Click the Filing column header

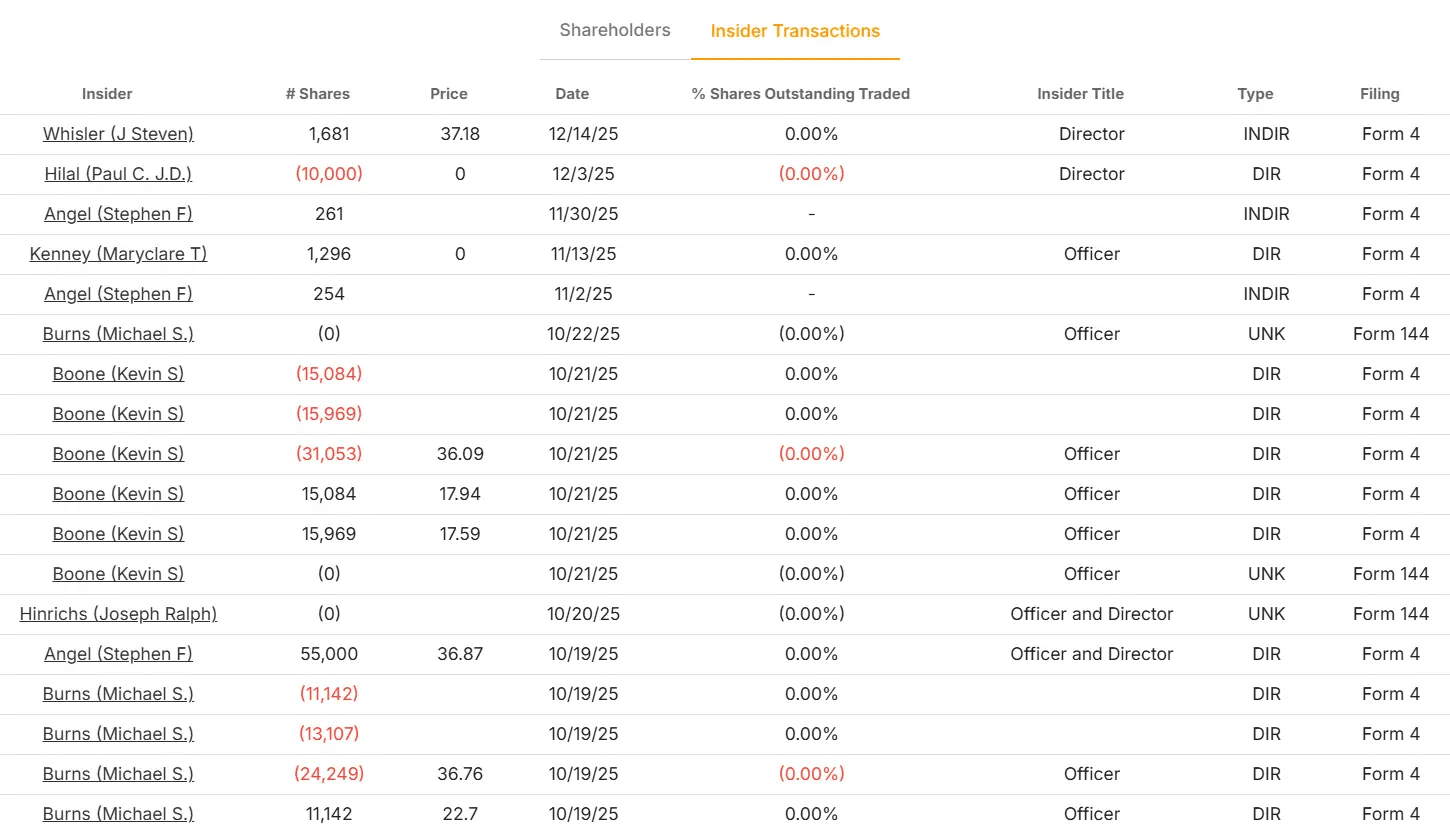click(x=1380, y=94)
